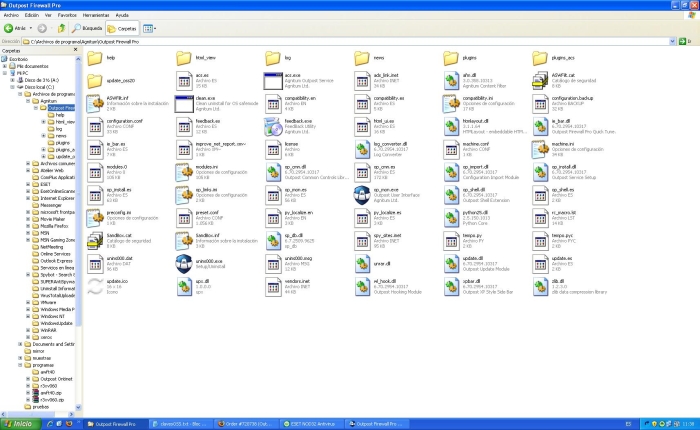Expand the Documents and Settings tree node
This screenshot has height=430, width=700.
(20, 344)
